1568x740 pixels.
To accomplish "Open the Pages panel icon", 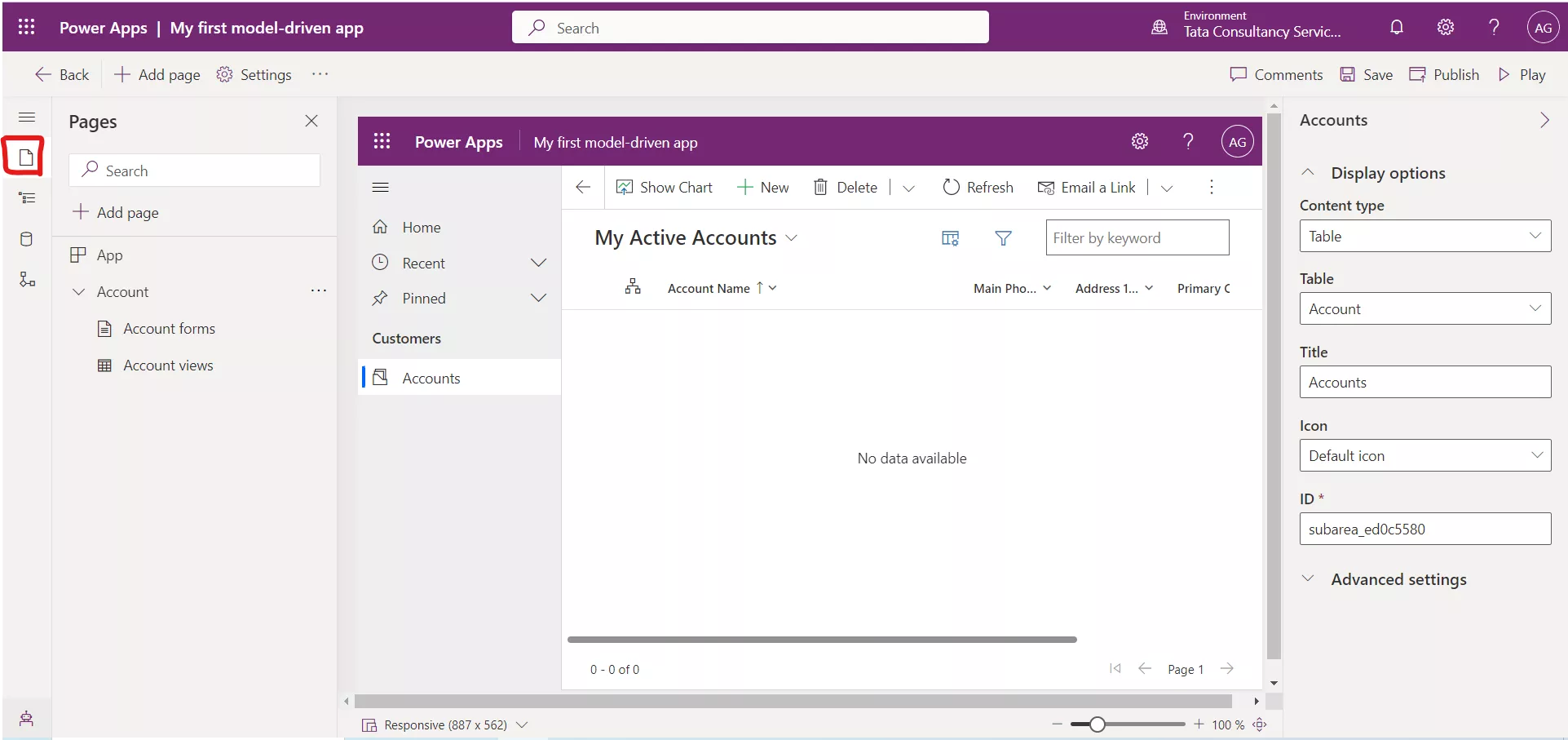I will [x=26, y=156].
